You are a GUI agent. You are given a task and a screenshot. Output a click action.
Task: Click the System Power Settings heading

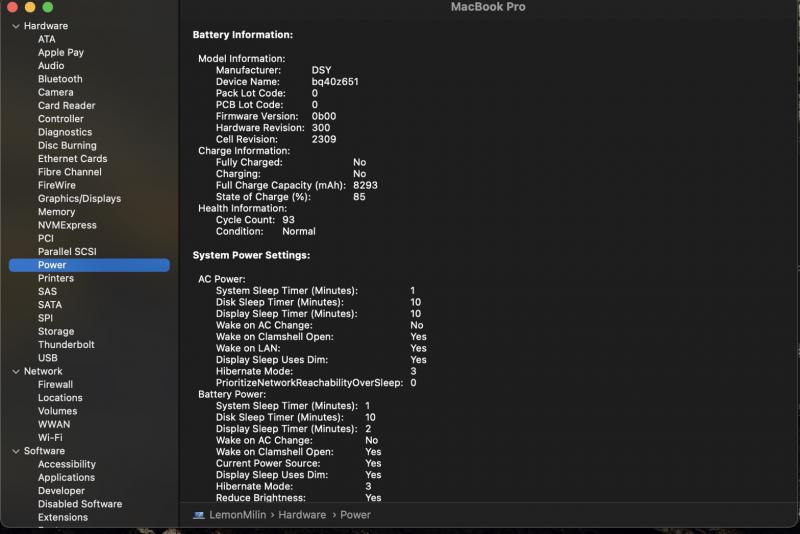tap(252, 255)
